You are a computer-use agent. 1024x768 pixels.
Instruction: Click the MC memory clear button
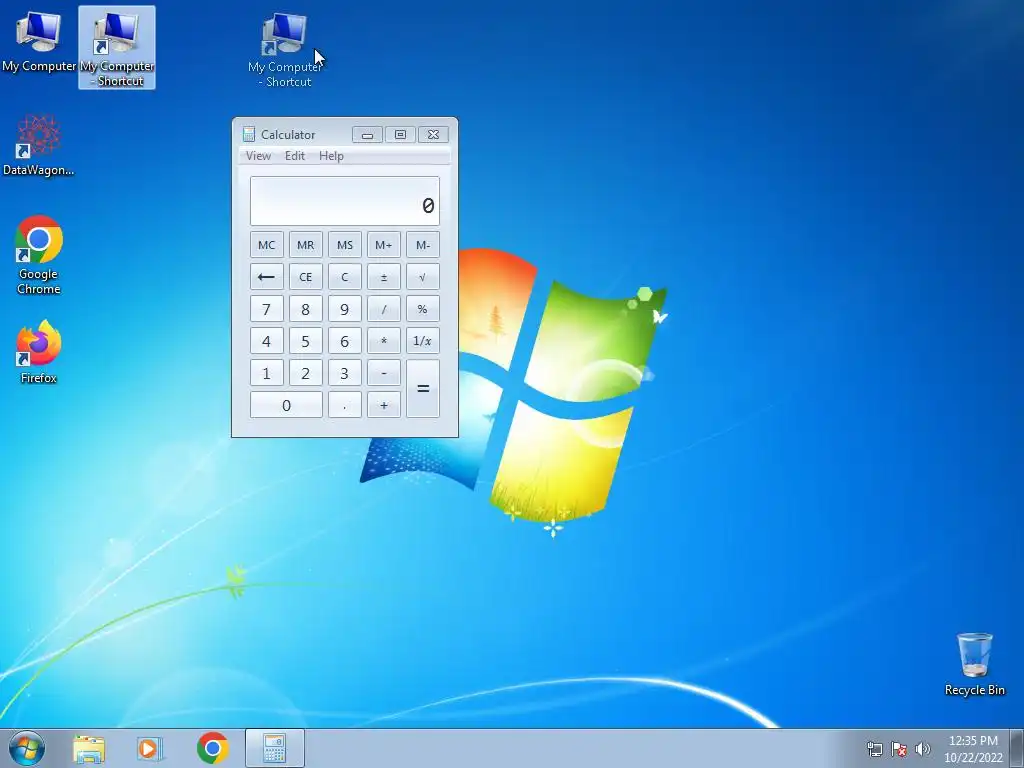266,245
